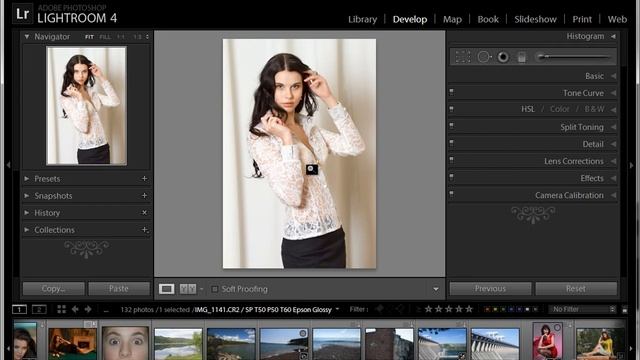Set Navigator zoom to FILL
The height and width of the screenshot is (360, 640).
[105, 37]
